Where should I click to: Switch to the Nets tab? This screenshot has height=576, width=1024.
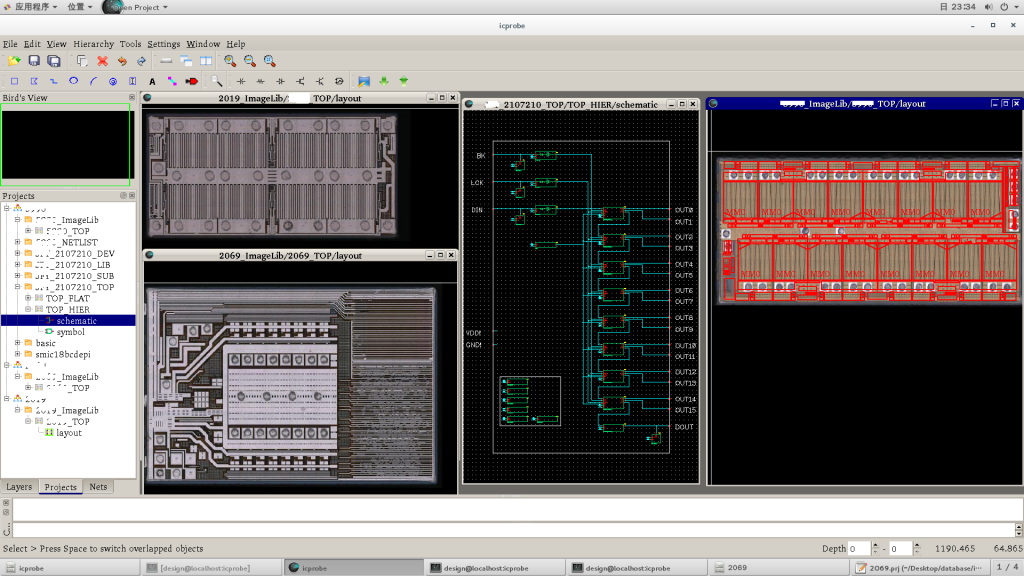(x=98, y=487)
